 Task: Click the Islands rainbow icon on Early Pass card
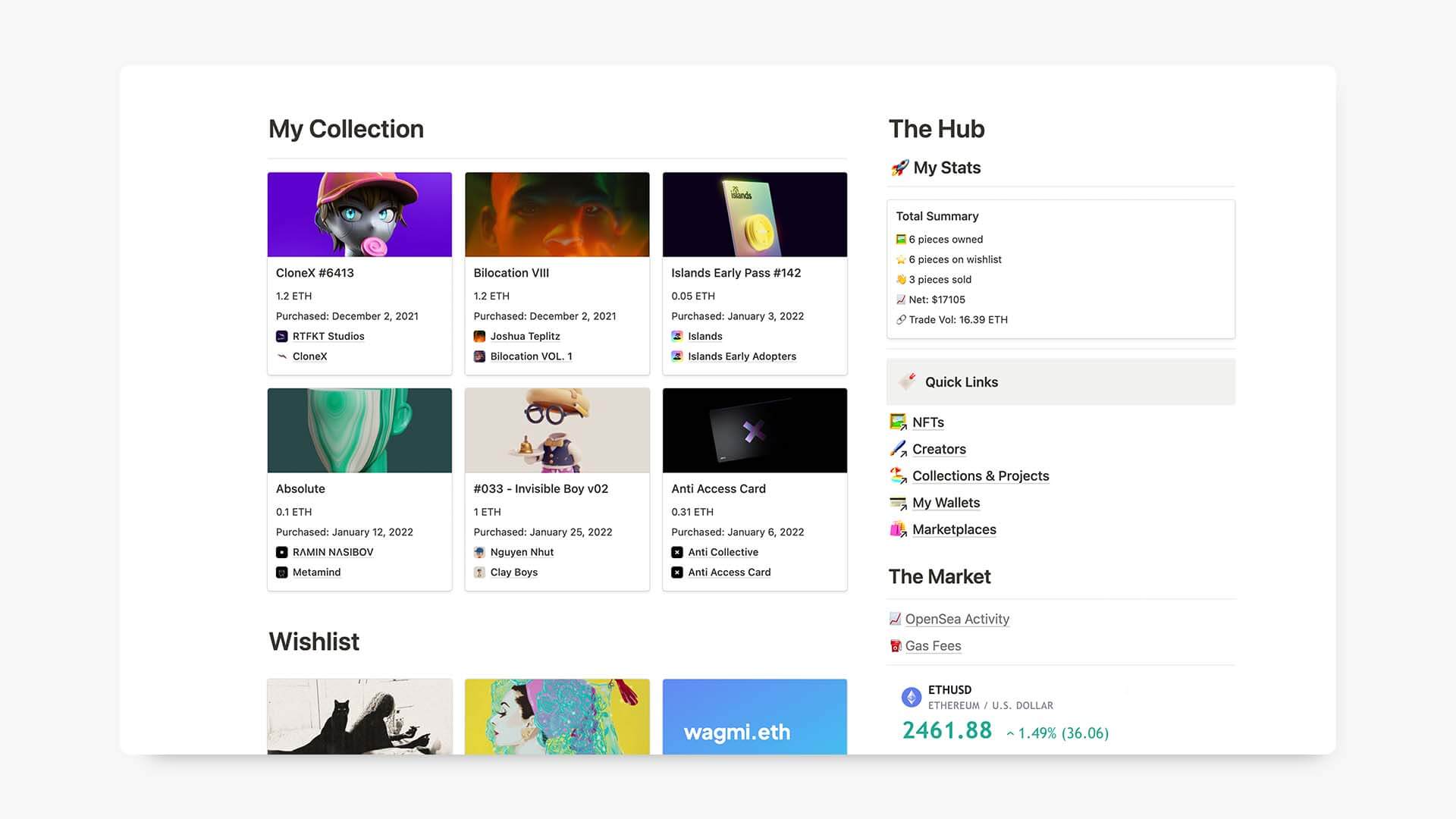point(676,336)
